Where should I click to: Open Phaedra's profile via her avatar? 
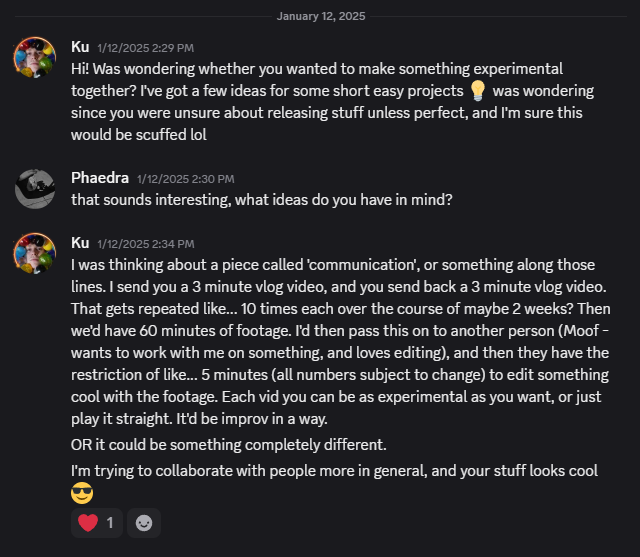point(34,189)
